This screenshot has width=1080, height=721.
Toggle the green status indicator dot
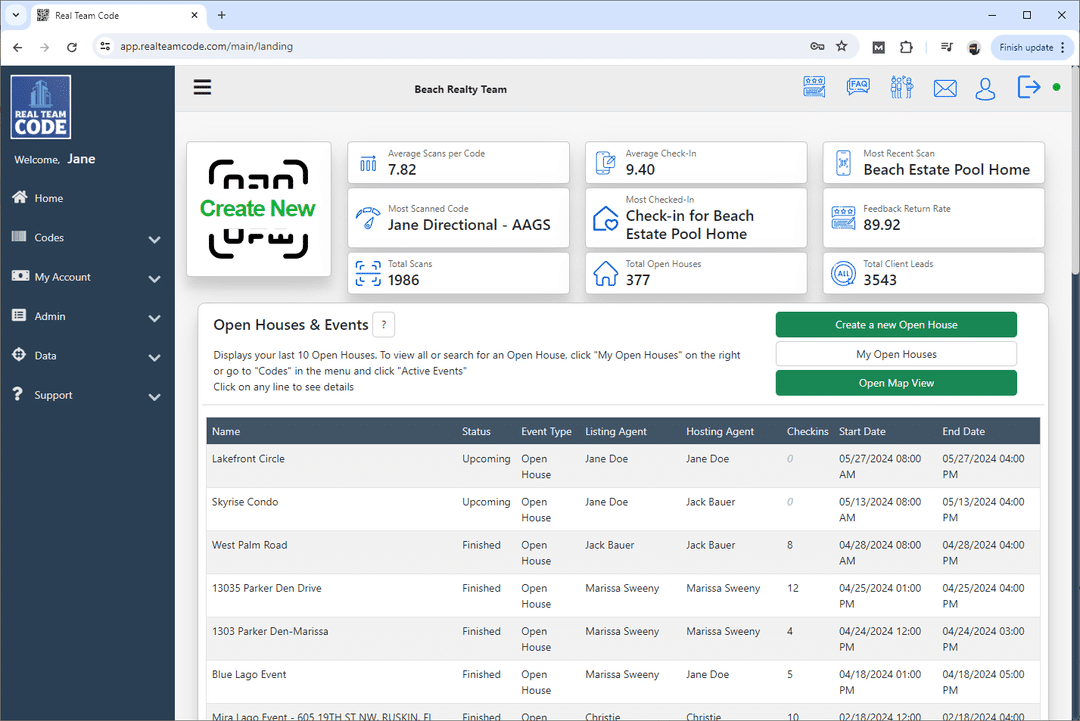click(x=1055, y=87)
